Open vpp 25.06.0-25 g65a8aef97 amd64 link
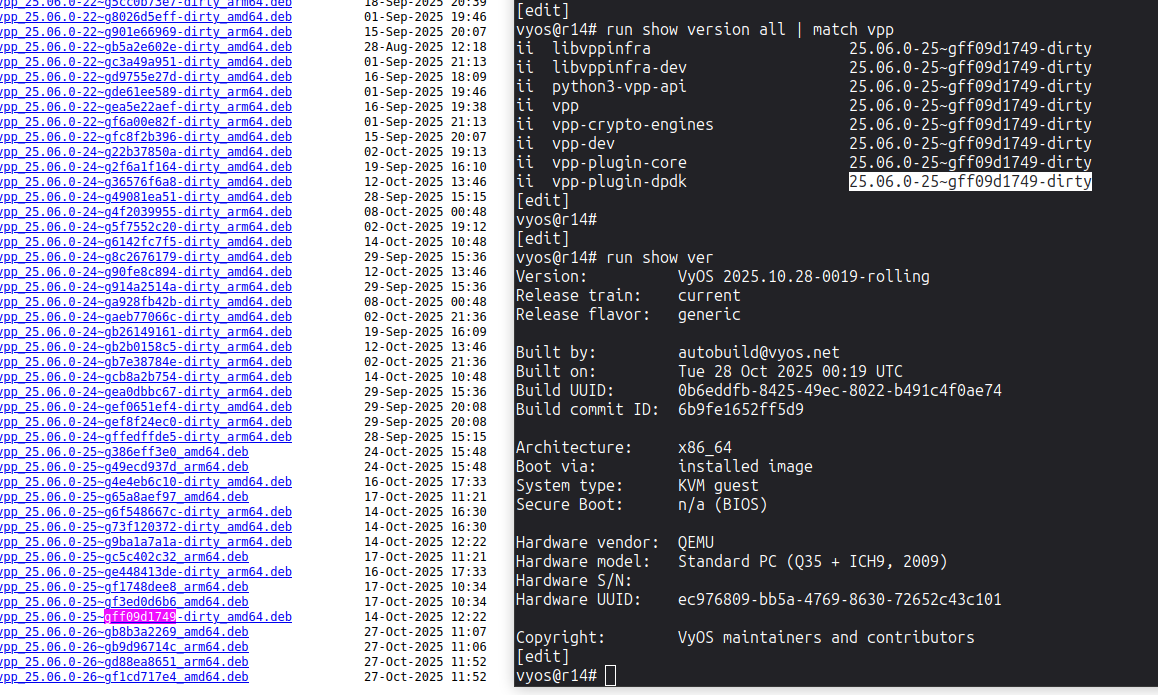 click(124, 497)
